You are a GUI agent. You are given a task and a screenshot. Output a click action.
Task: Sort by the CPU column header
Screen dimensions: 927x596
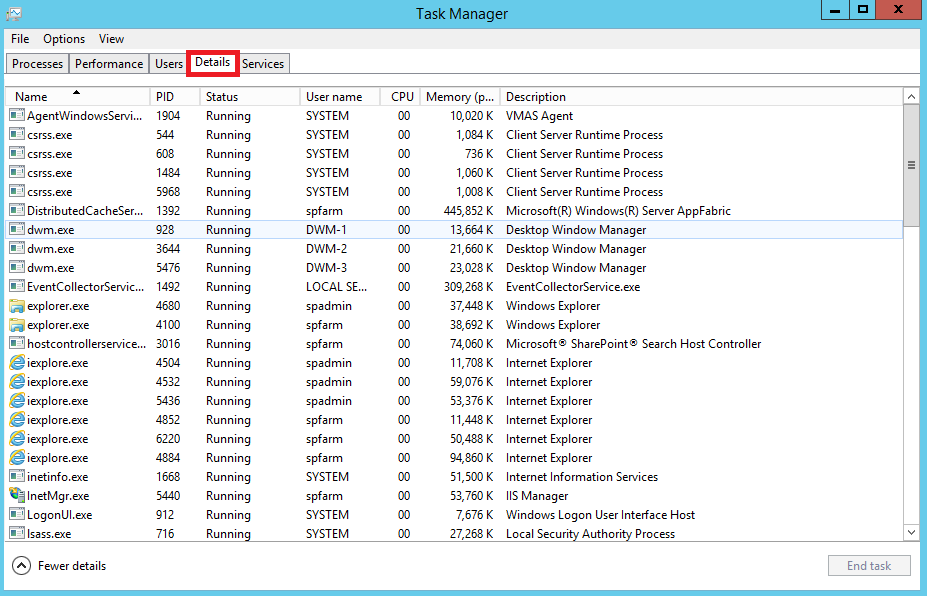[x=400, y=96]
